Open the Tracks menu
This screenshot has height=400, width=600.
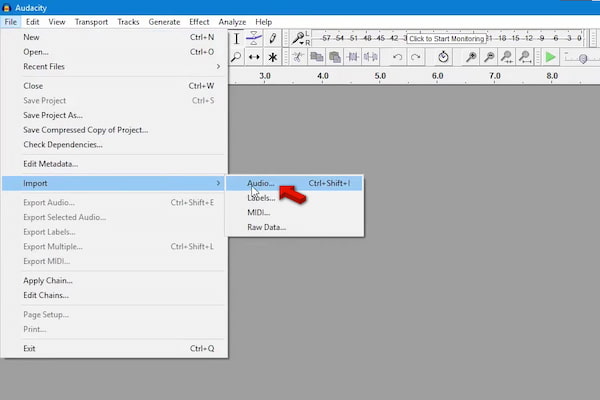[x=128, y=22]
